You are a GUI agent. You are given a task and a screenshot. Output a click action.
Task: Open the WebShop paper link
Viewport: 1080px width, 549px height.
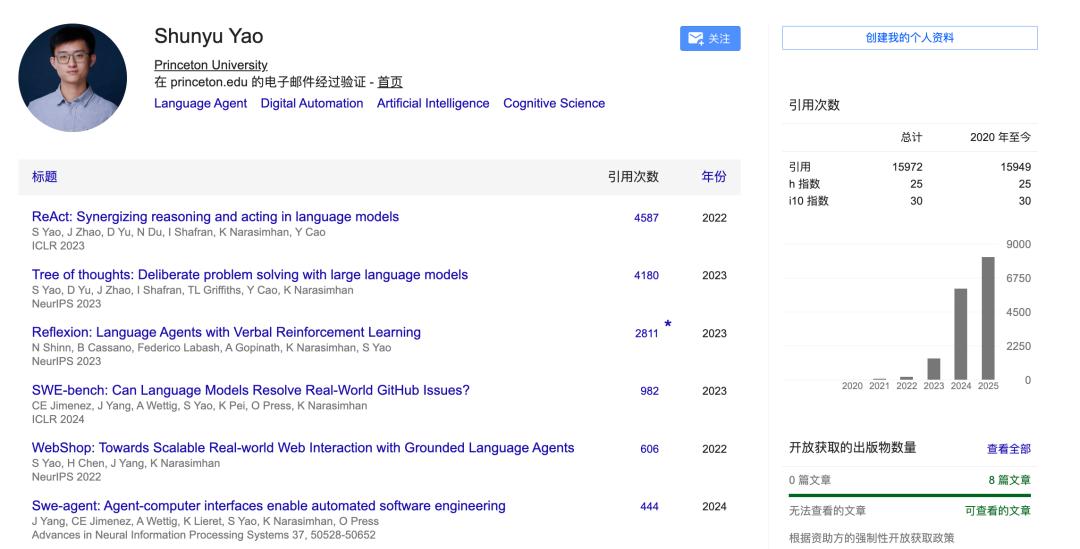pos(303,448)
